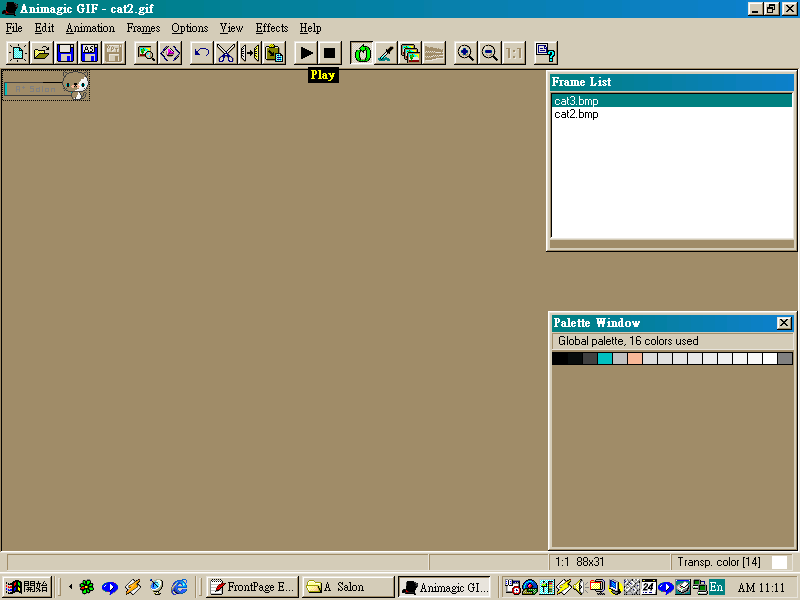The height and width of the screenshot is (600, 800).
Task: Click the Zoom In magnifier
Action: click(x=465, y=53)
